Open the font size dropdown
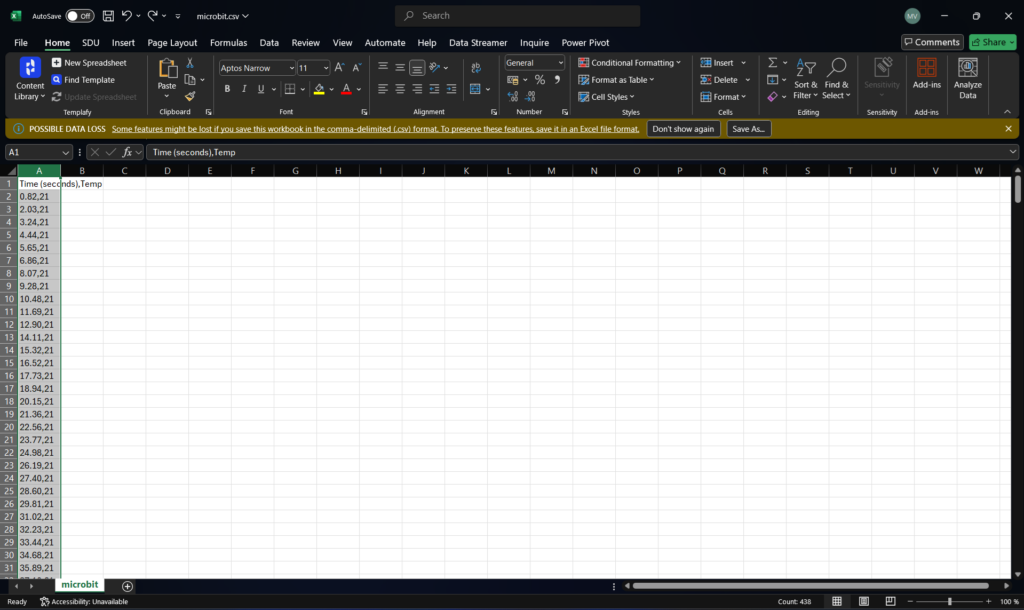This screenshot has width=1024, height=610. click(326, 68)
